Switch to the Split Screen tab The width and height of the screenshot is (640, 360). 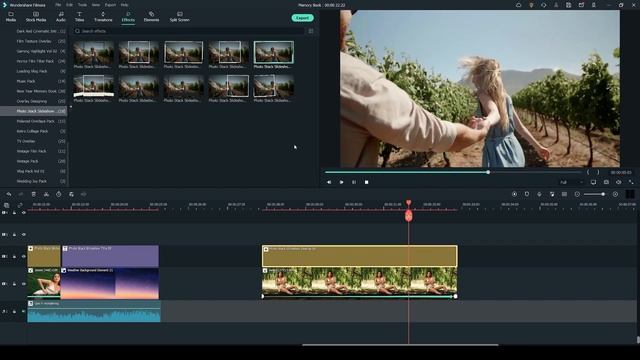point(180,17)
